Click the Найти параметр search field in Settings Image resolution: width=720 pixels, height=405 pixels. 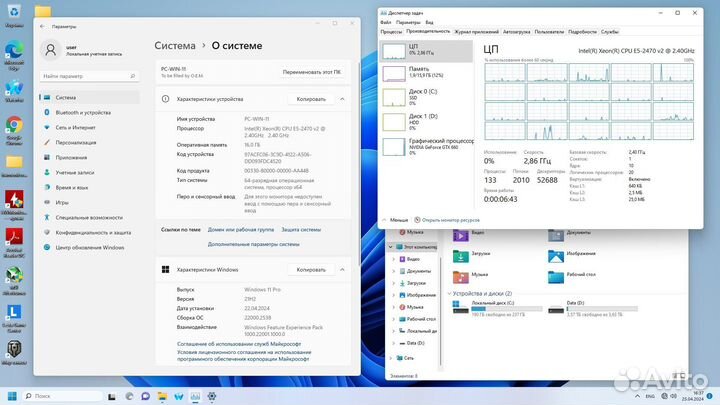click(x=89, y=76)
